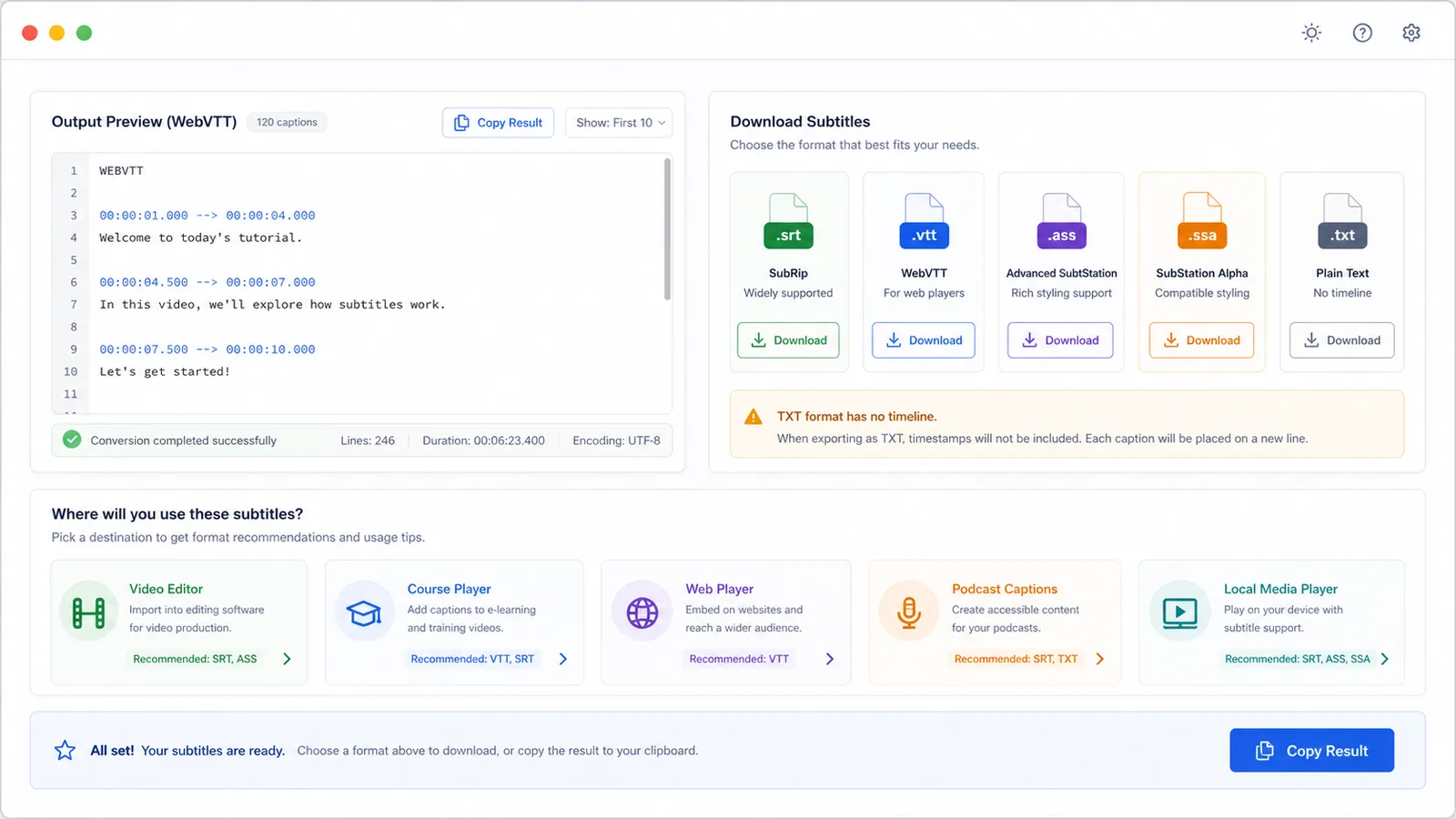Click line "Welcome to today's tutorial."
This screenshot has width=1456, height=819.
coord(200,238)
